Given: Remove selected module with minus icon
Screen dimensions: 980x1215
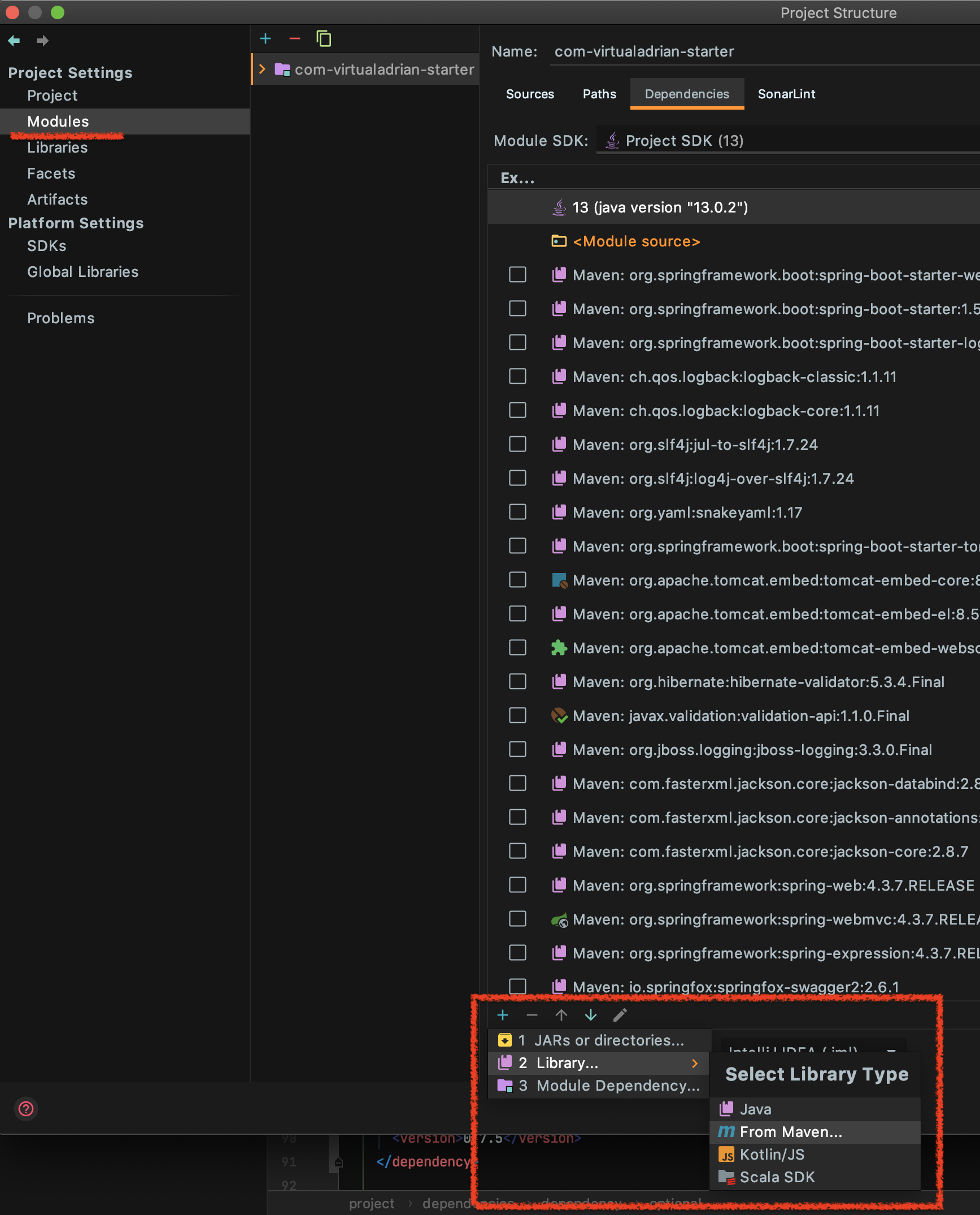Looking at the screenshot, I should coord(295,38).
